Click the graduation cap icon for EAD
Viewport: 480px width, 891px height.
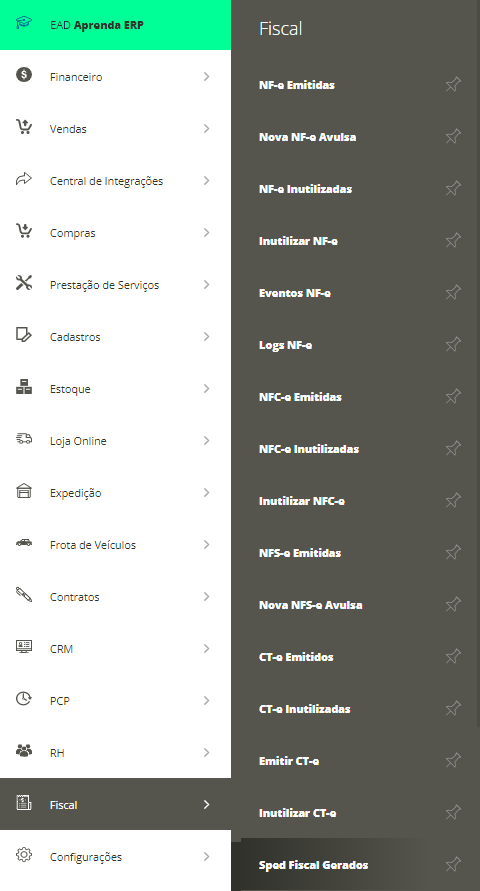pyautogui.click(x=24, y=24)
